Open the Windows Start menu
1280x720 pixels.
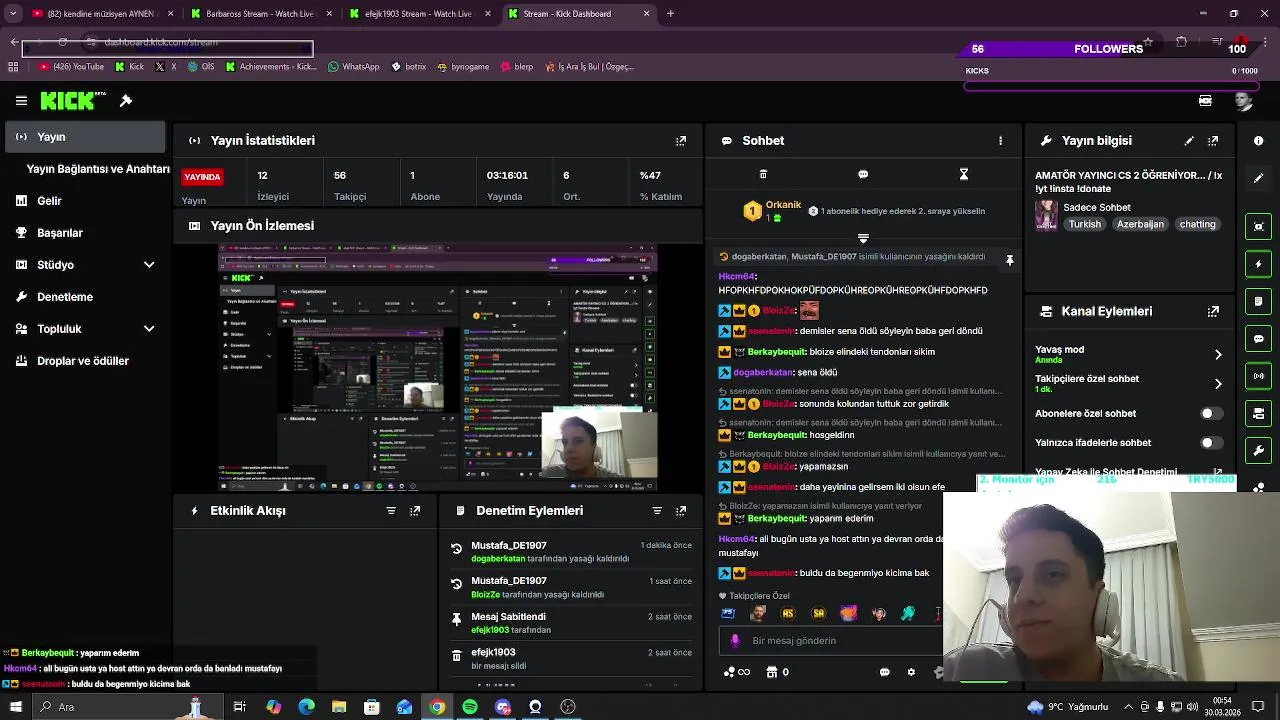[15, 707]
